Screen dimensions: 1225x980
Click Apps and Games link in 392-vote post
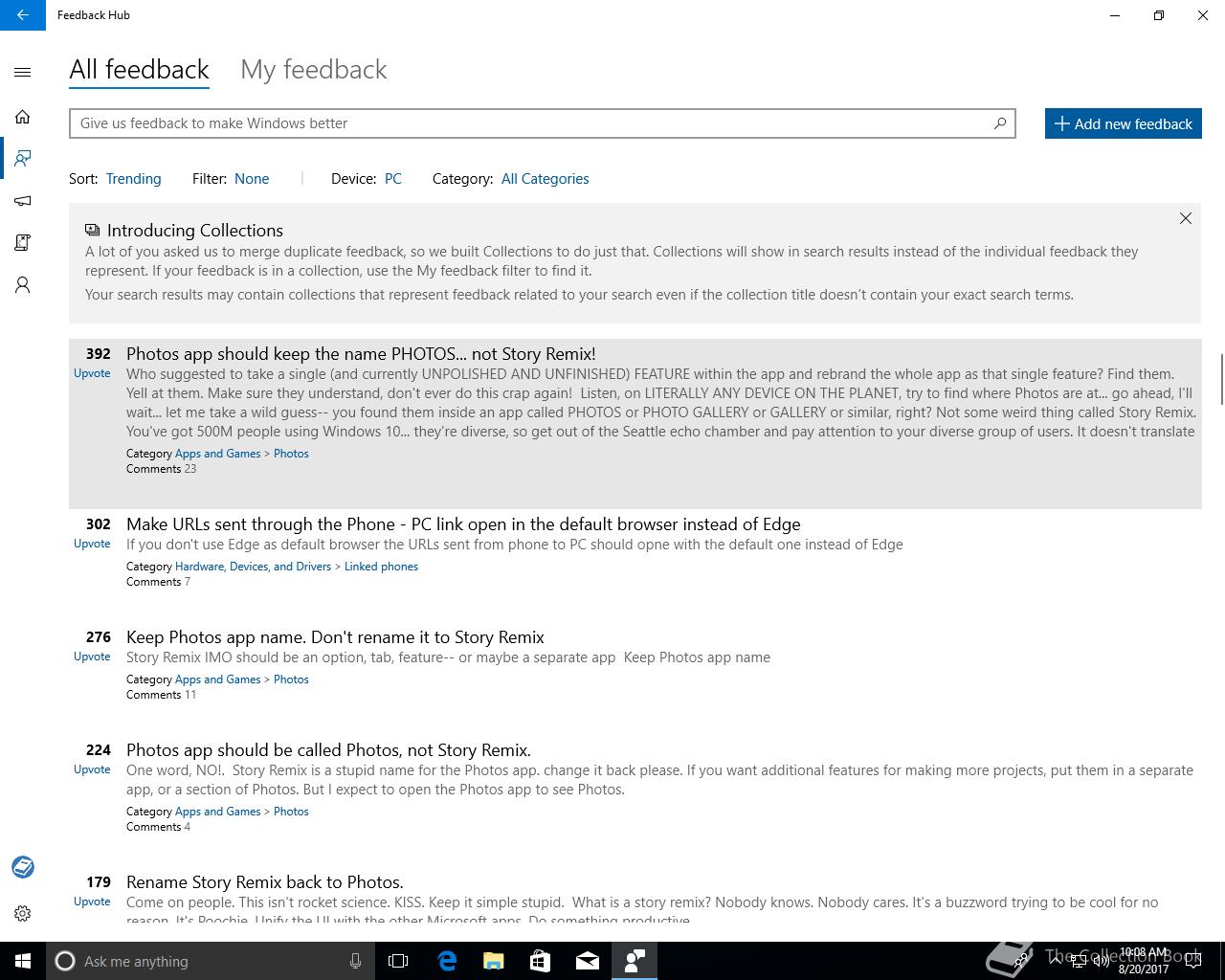point(218,454)
